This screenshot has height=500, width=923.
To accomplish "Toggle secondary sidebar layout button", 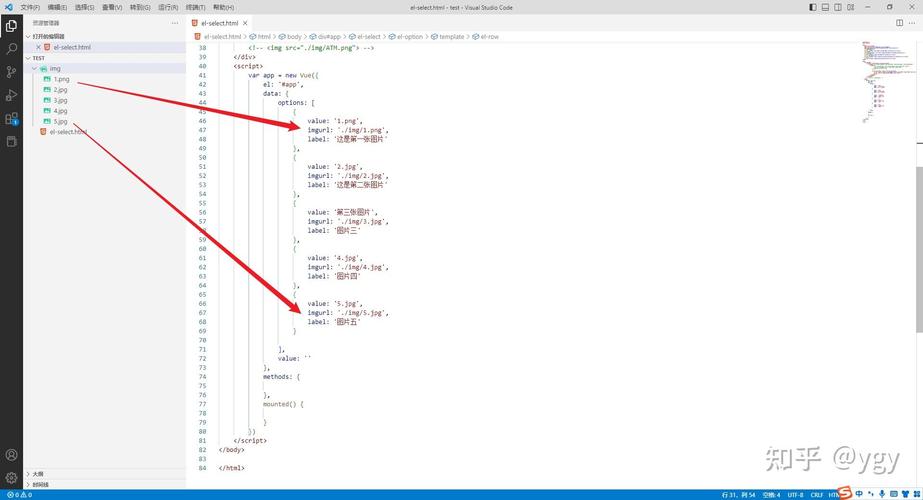I will (x=838, y=7).
